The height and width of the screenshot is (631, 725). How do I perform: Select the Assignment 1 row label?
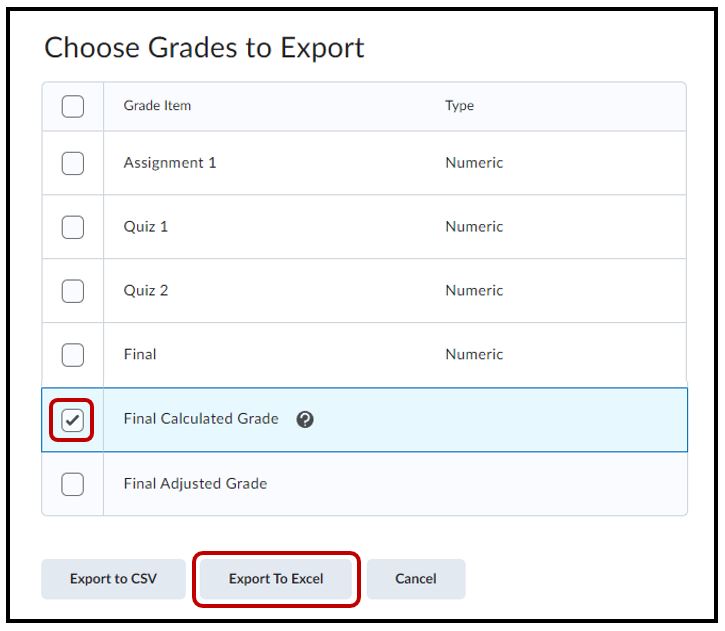coord(169,163)
